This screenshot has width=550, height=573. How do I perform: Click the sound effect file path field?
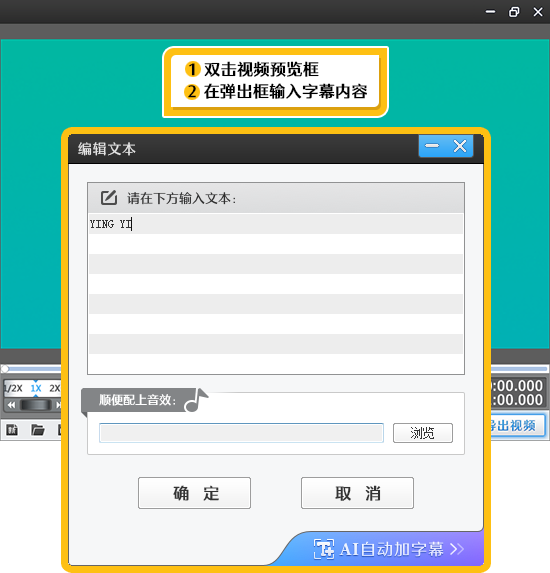point(241,433)
